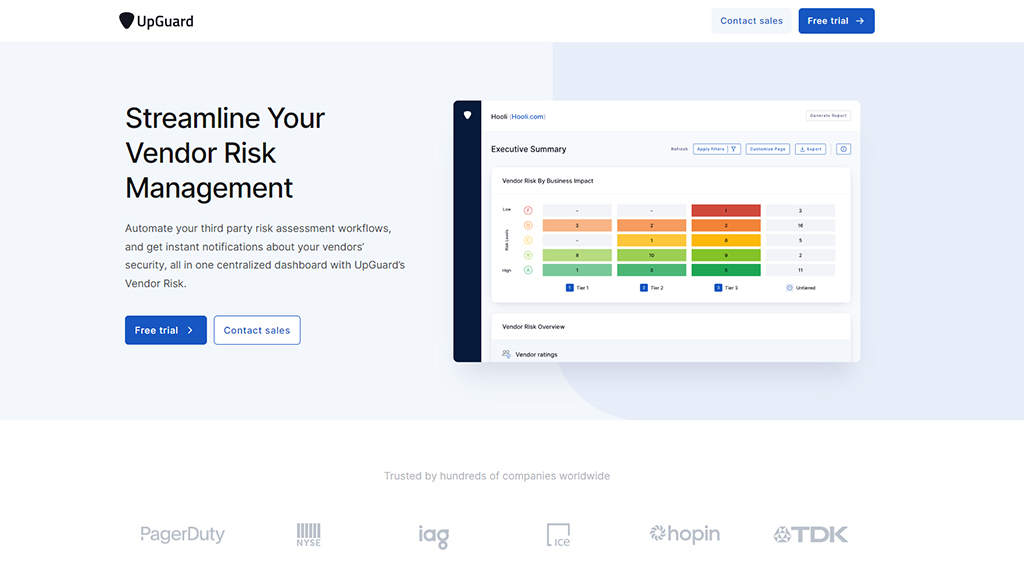This screenshot has width=1024, height=576.
Task: Click the PagerDuty logo
Action: 182,534
